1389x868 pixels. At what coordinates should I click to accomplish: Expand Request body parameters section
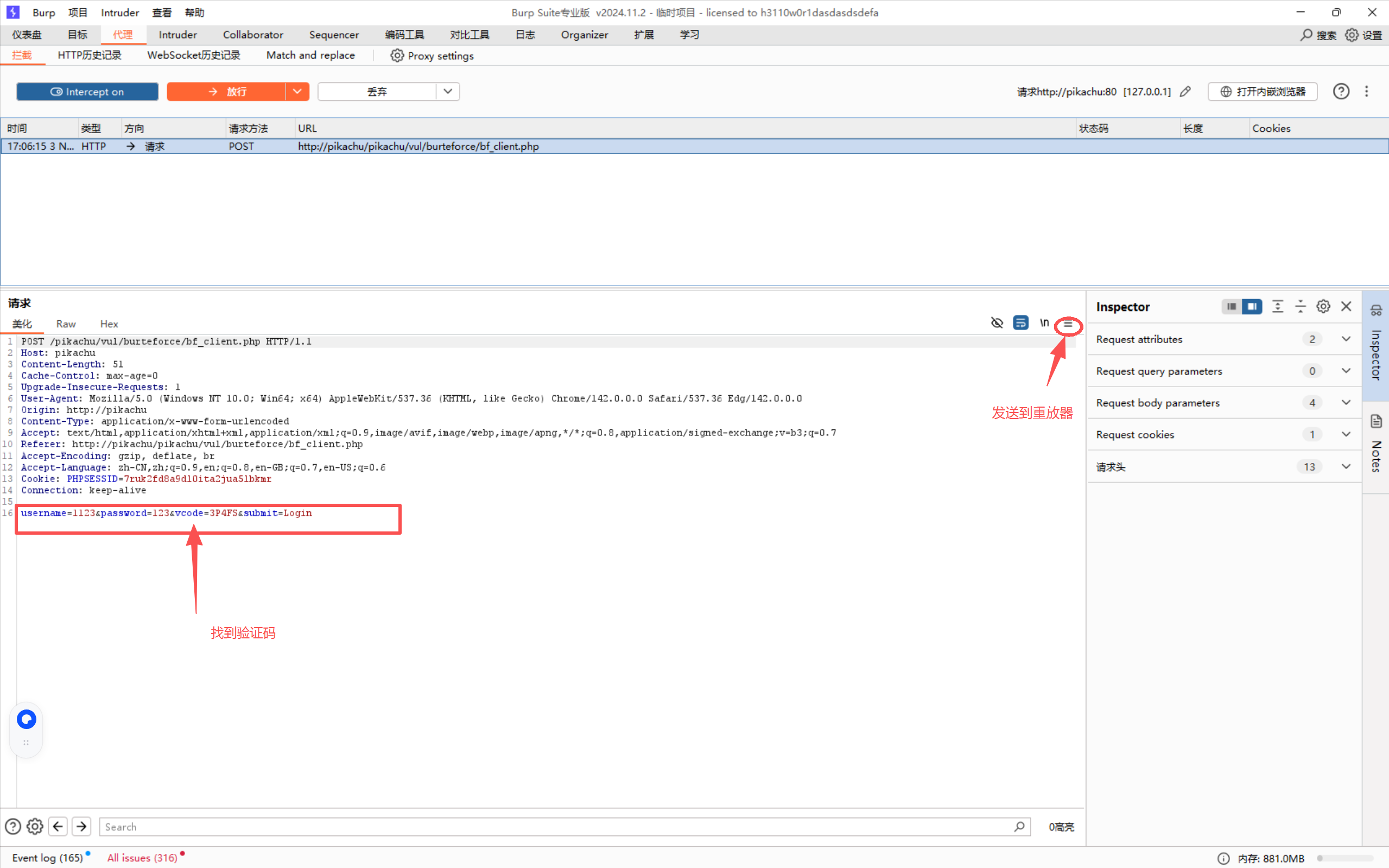tap(1346, 402)
